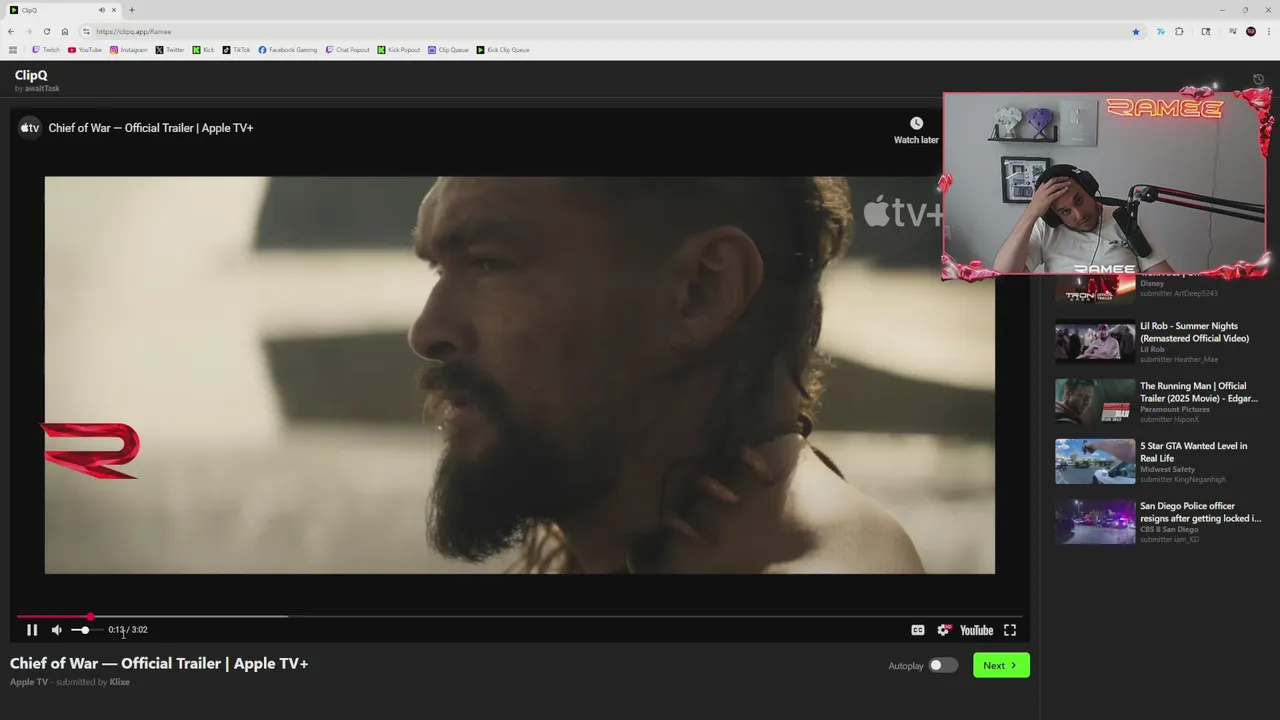
Task: Open the browser extensions puzzle icon
Action: [x=1179, y=31]
